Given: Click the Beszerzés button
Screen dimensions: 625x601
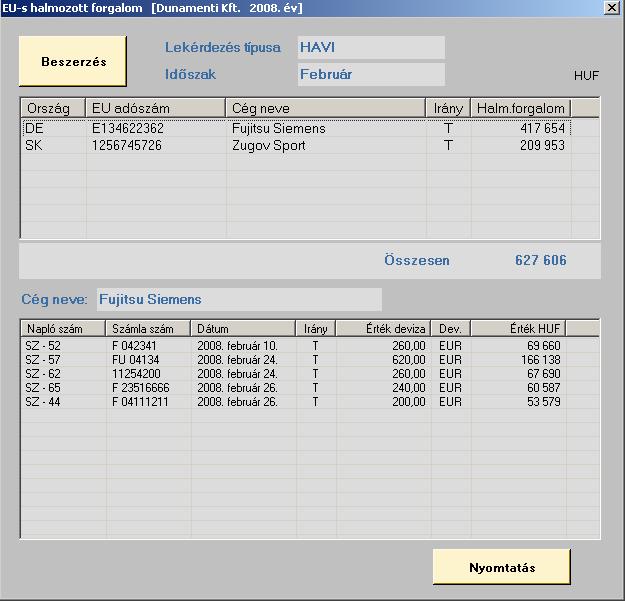Looking at the screenshot, I should [73, 61].
